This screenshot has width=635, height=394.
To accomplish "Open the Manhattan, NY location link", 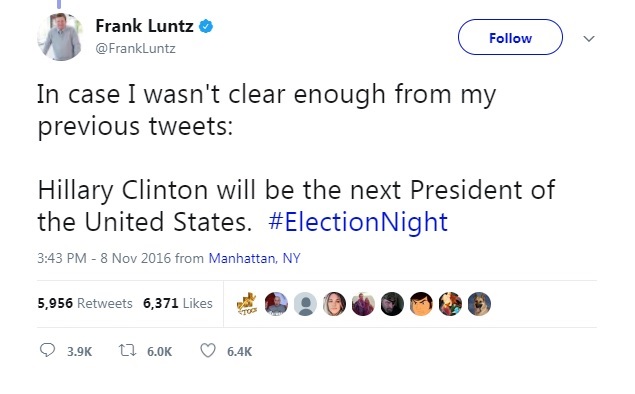I will (254, 258).
